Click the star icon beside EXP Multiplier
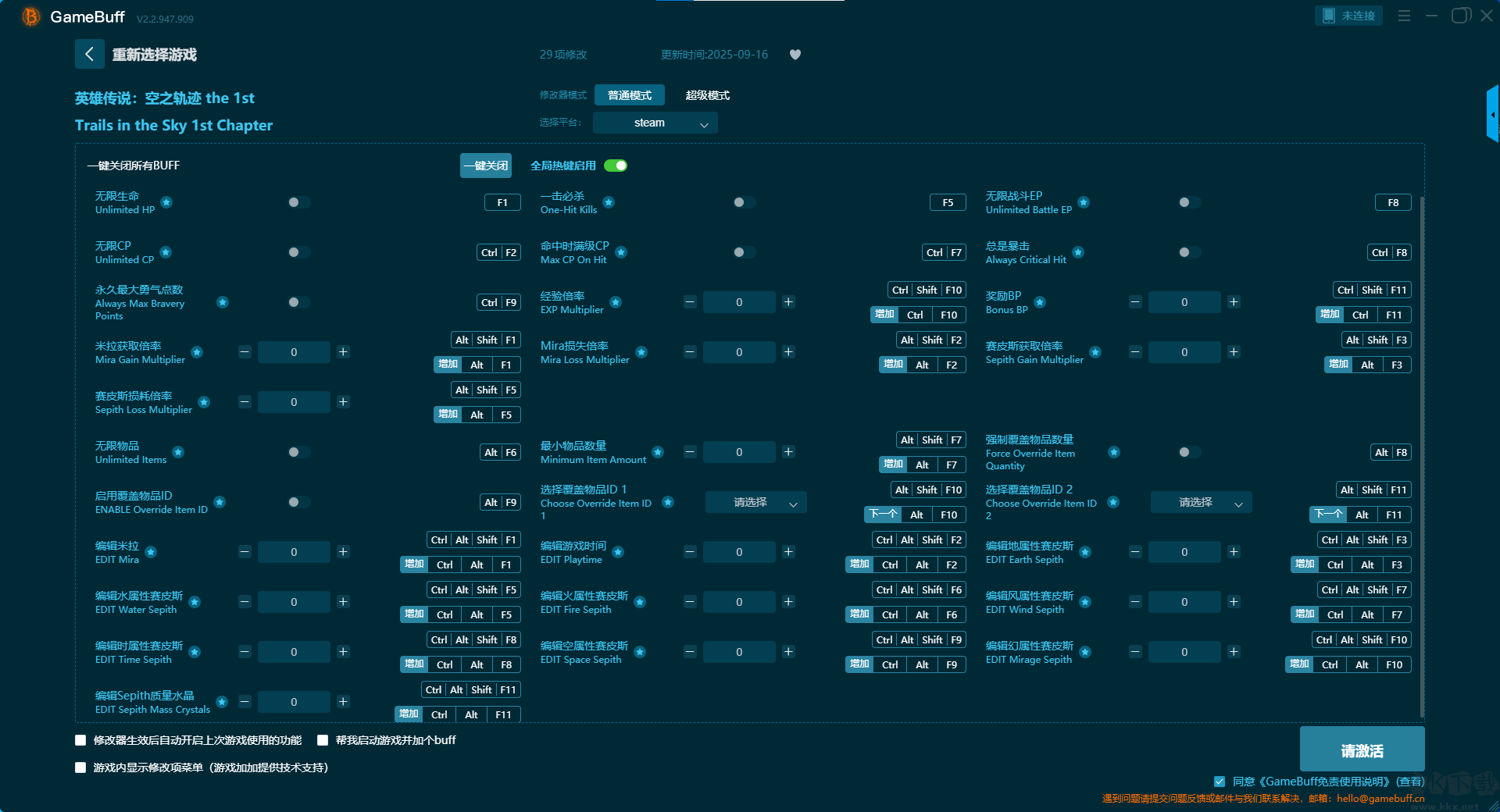Screen dimensions: 1500x812 [616, 302]
